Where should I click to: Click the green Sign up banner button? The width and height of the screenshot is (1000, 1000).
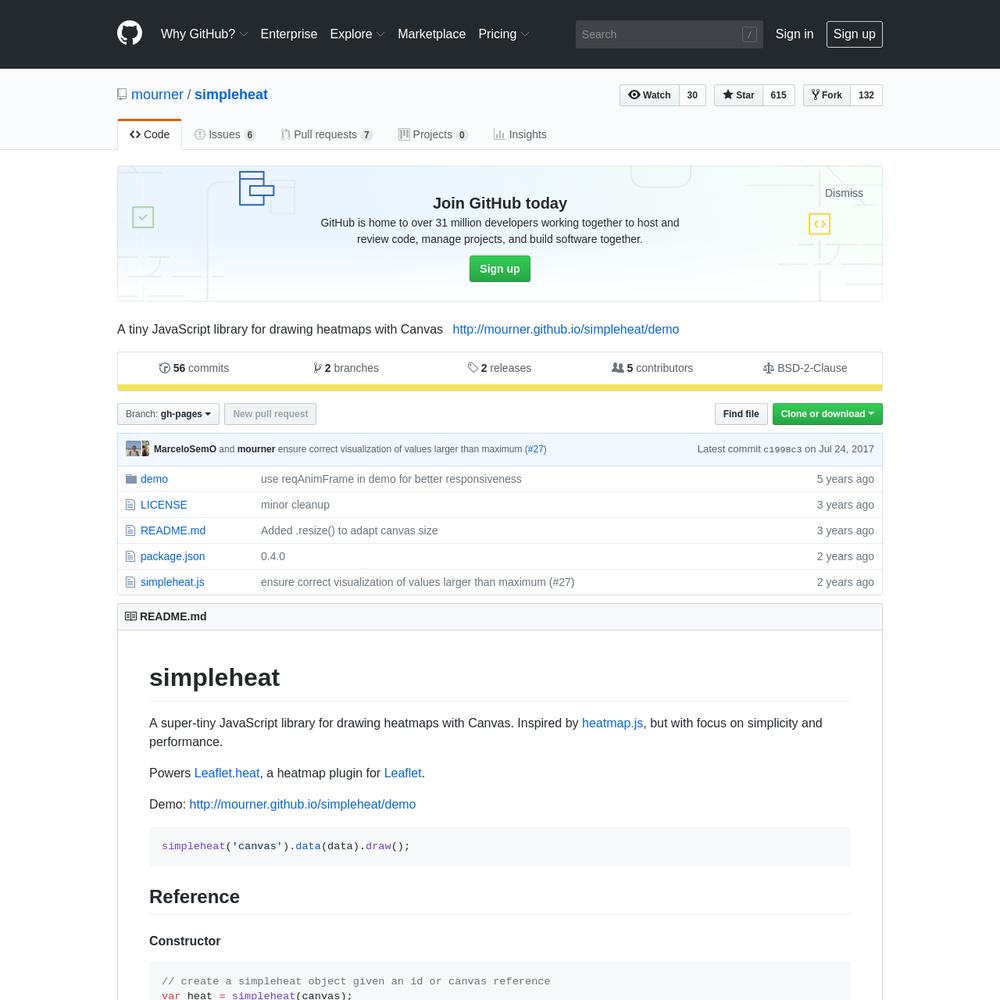pyautogui.click(x=500, y=269)
